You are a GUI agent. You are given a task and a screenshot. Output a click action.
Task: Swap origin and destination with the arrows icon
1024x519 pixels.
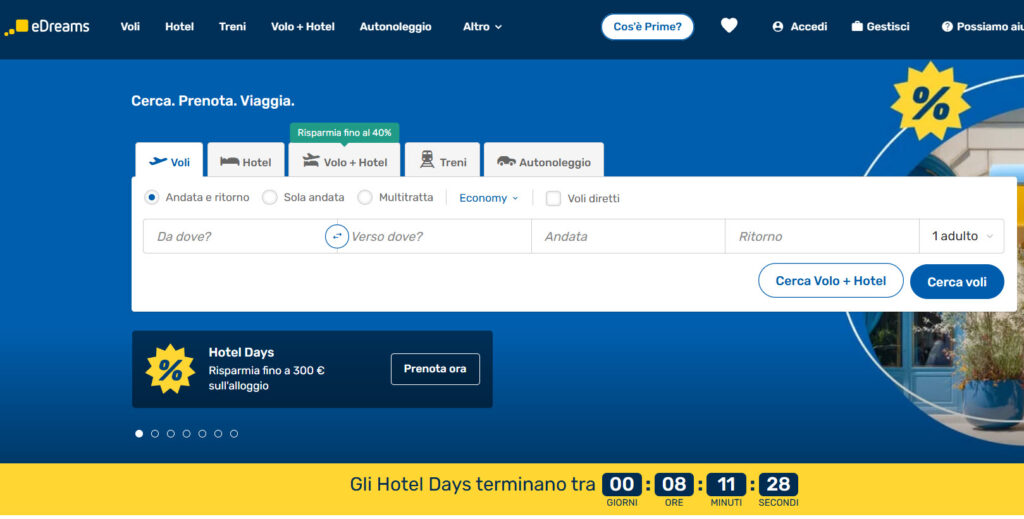click(337, 236)
